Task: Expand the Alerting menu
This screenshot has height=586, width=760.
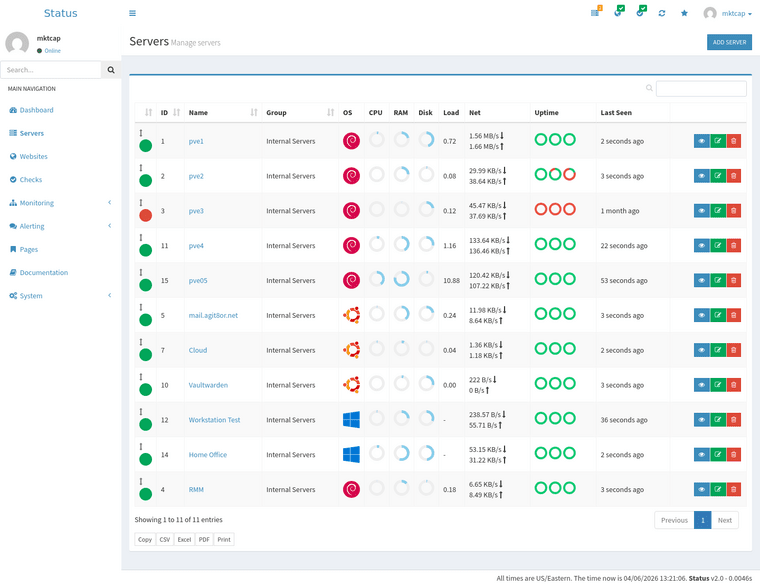Action: tap(60, 226)
